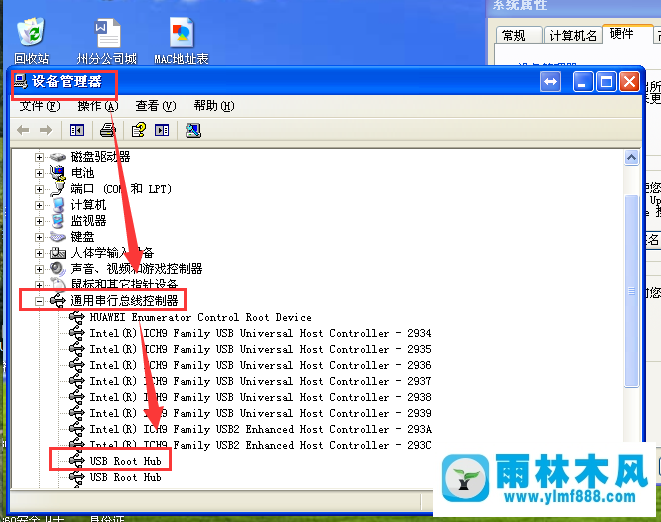
Task: Click the Device Manager title bar icon
Action: 21,81
